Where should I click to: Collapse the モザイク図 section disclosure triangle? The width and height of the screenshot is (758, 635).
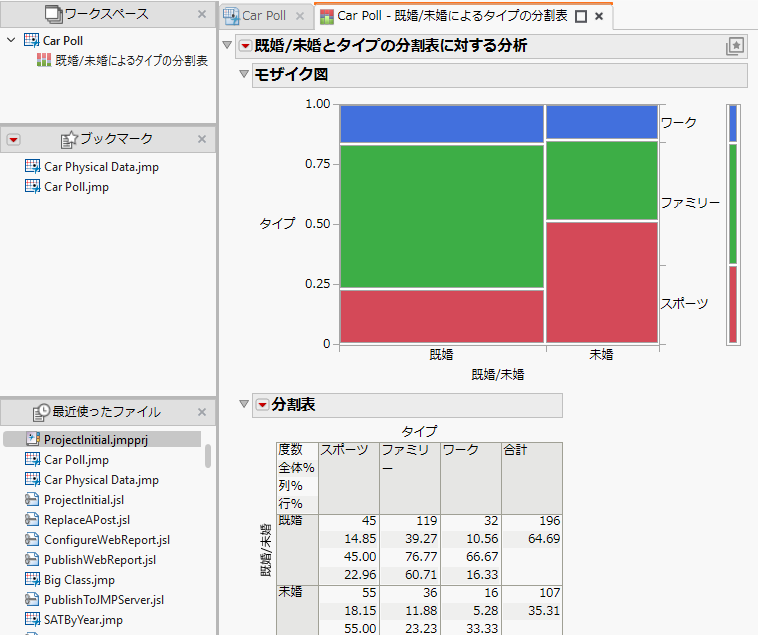tap(244, 74)
